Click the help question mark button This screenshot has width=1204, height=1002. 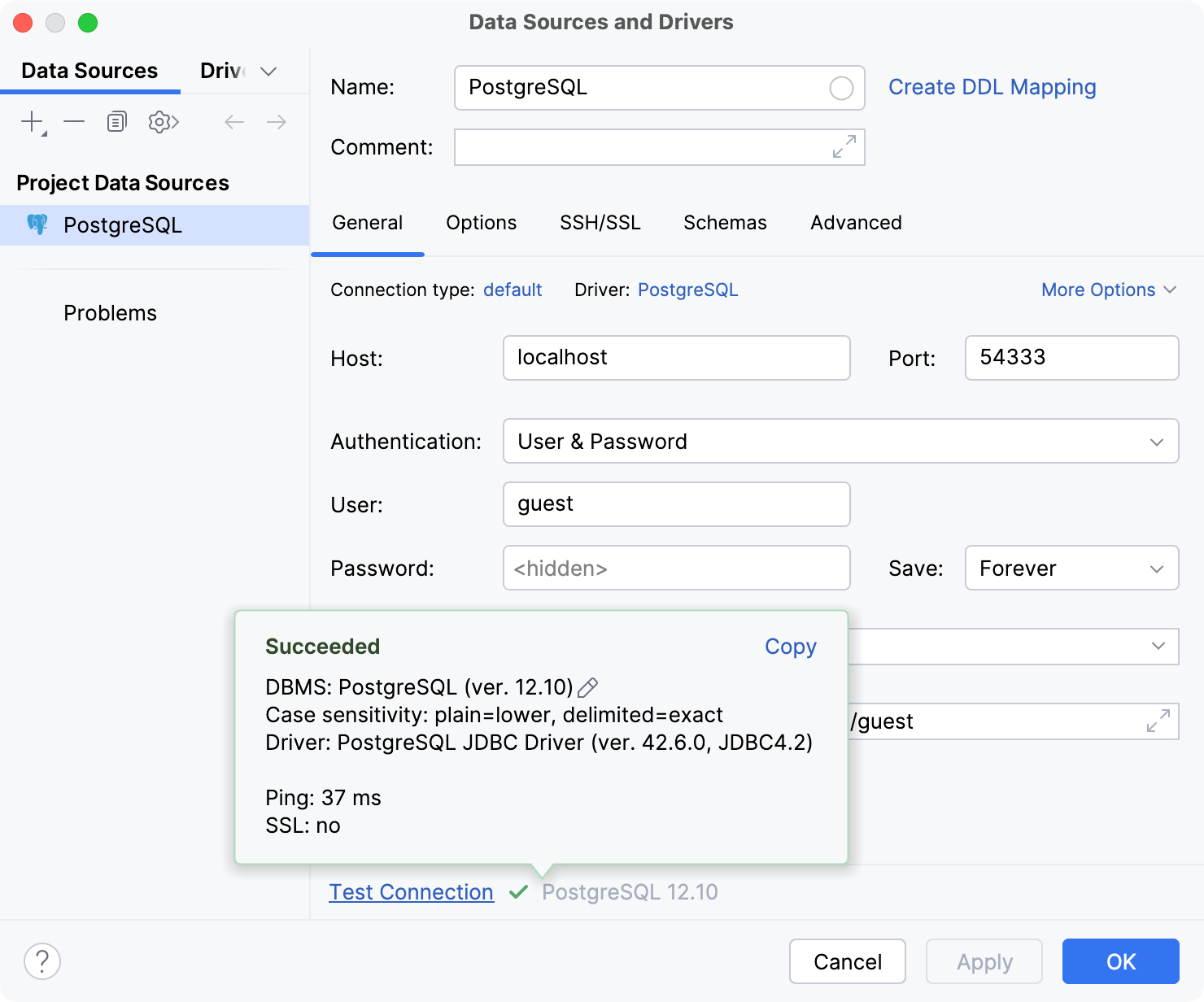[42, 961]
